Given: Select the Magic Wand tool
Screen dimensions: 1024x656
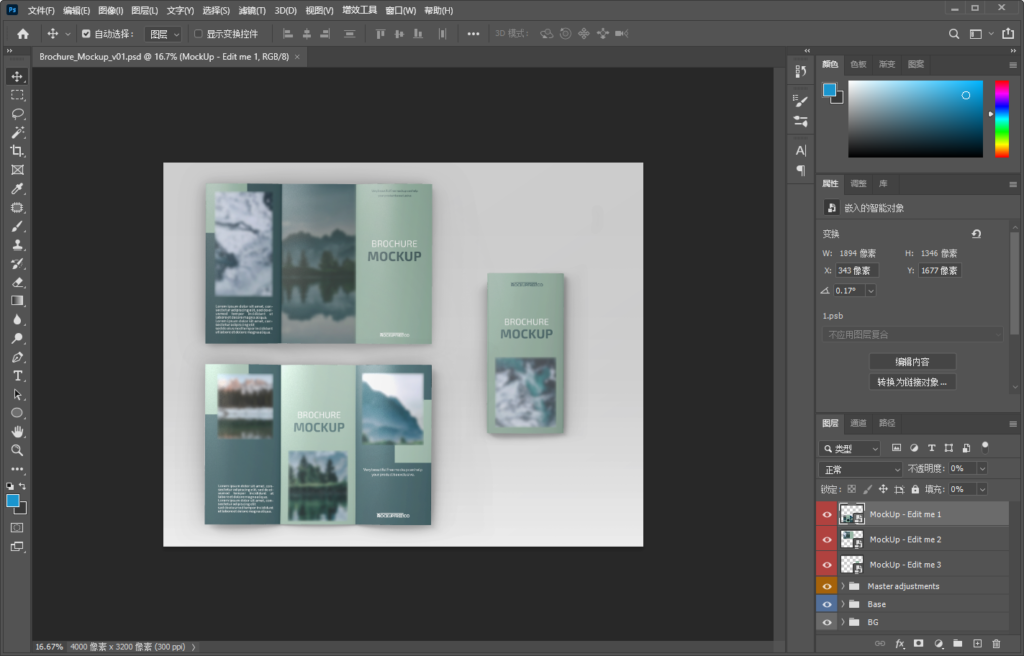Looking at the screenshot, I should (17, 133).
